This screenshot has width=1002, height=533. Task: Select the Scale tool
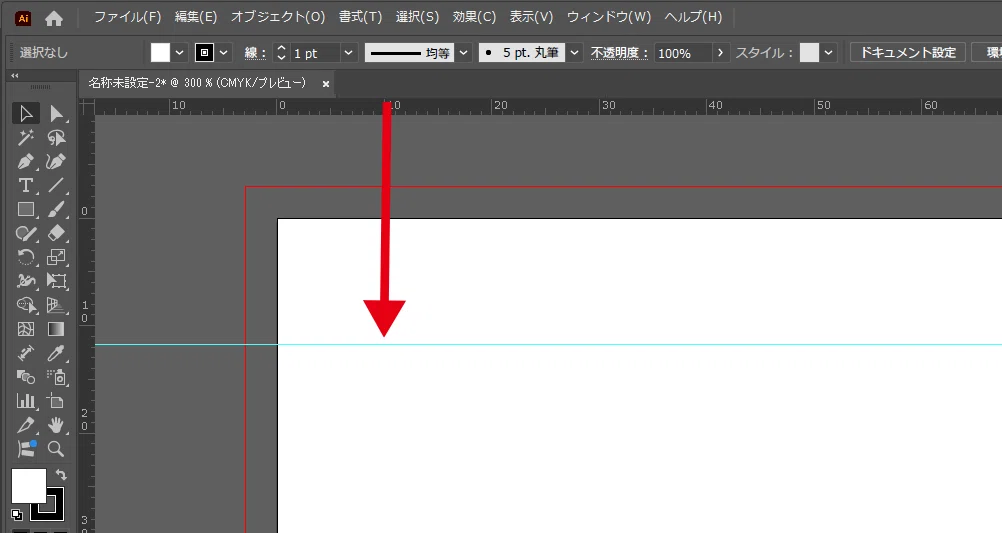[56, 258]
